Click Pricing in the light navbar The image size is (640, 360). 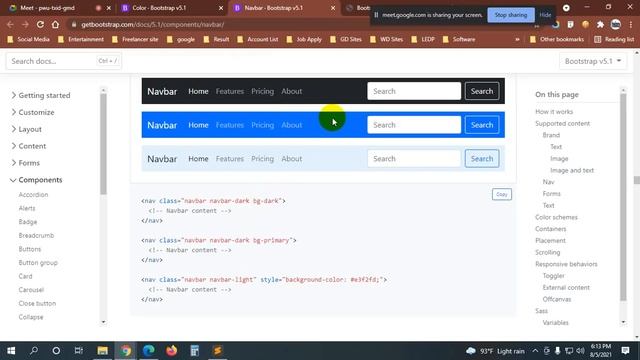262,159
